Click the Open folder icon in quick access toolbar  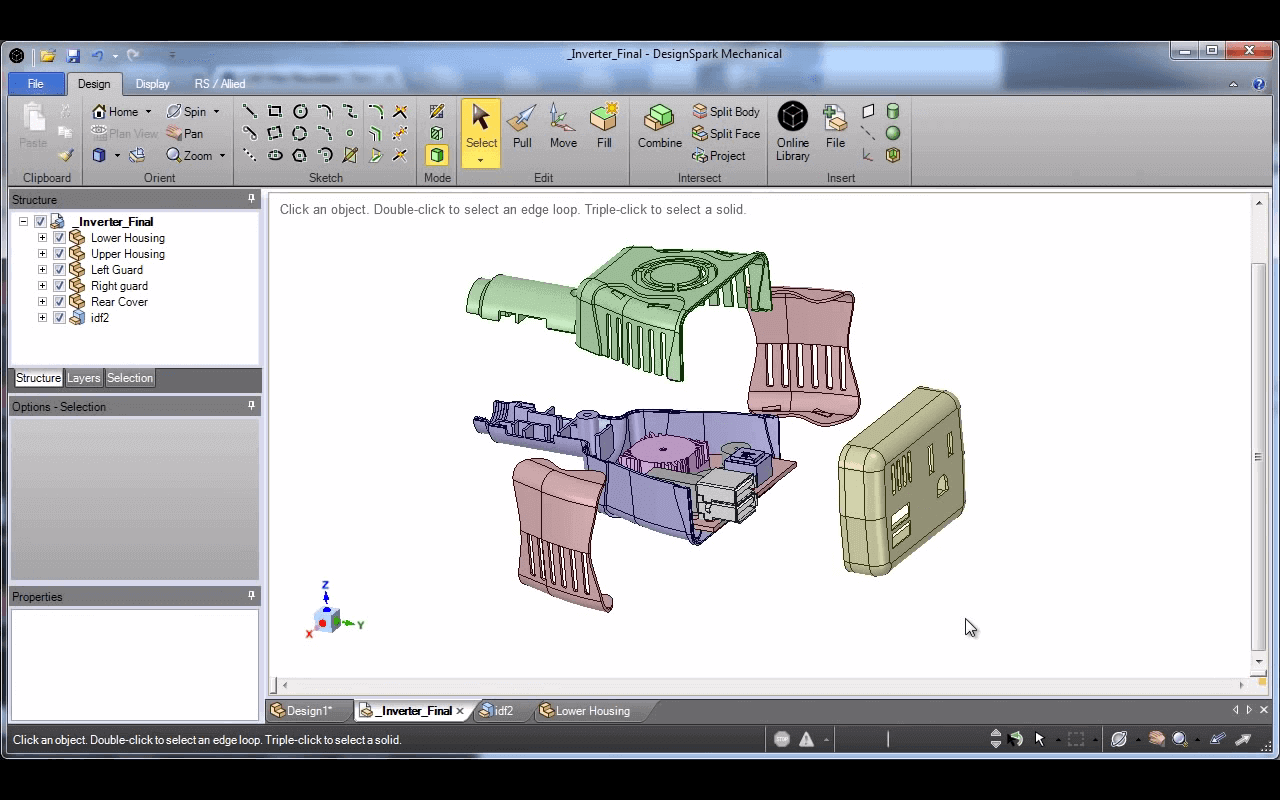tap(48, 56)
